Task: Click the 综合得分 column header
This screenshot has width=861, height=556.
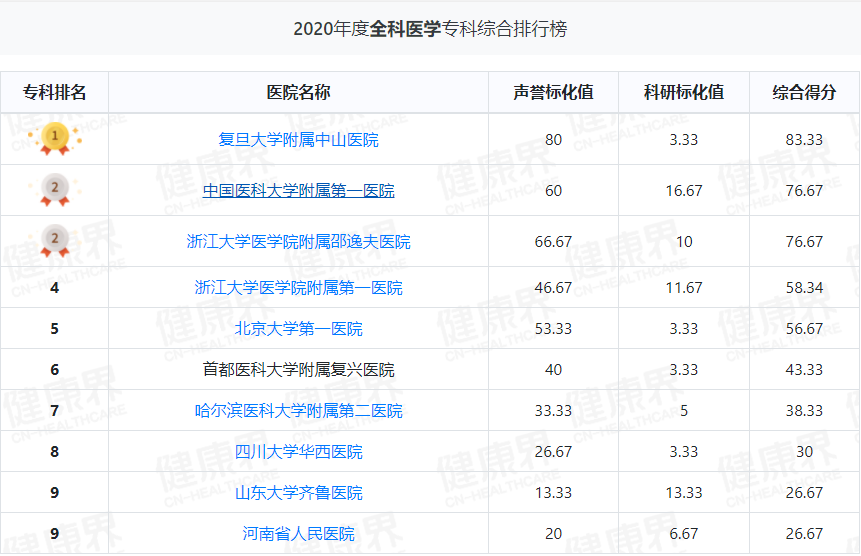Action: pos(804,92)
